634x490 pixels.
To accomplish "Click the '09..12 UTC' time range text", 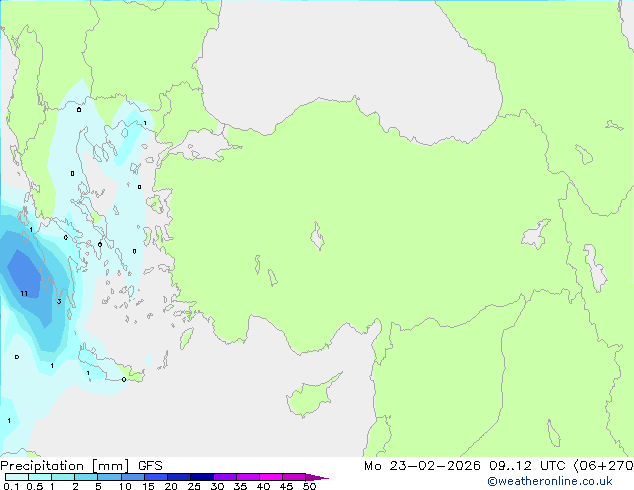I will click(x=527, y=466).
